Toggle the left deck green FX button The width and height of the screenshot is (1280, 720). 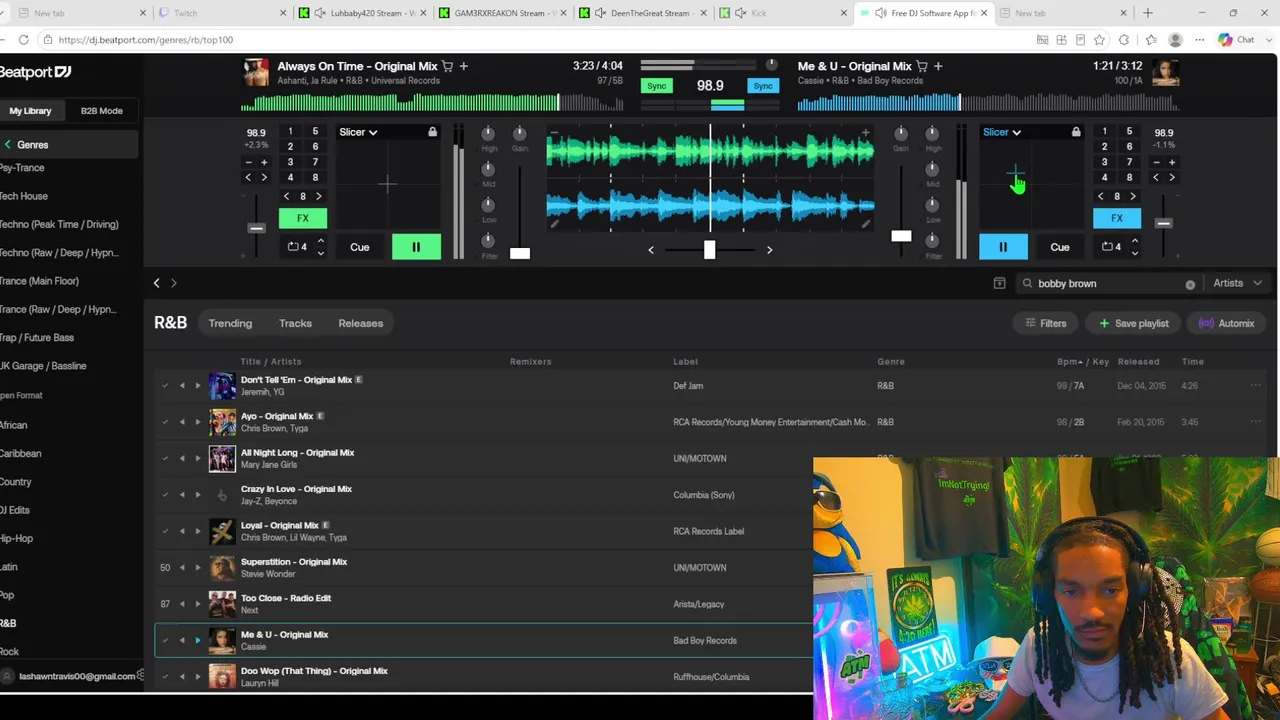(303, 218)
